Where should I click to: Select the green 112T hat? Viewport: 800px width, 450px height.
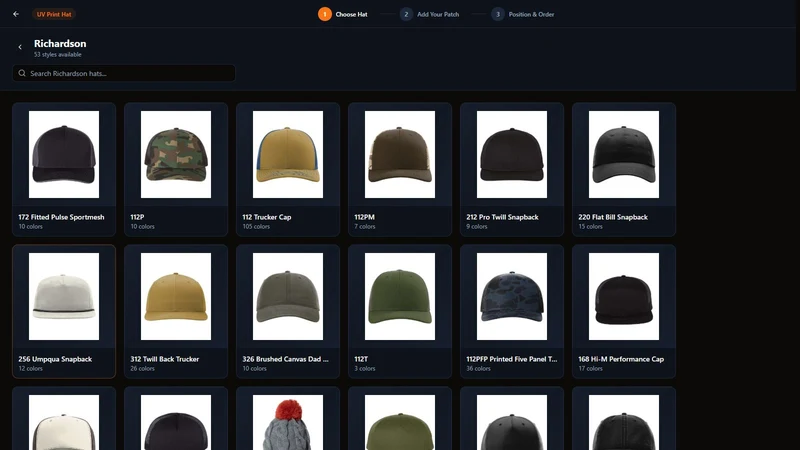pyautogui.click(x=400, y=311)
